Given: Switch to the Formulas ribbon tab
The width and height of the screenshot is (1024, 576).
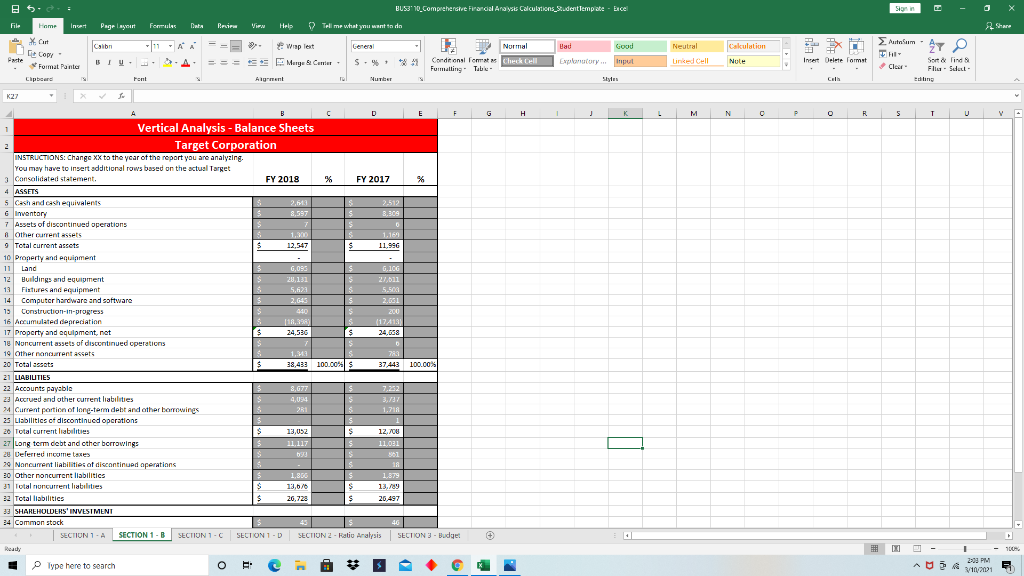Looking at the screenshot, I should 163,26.
